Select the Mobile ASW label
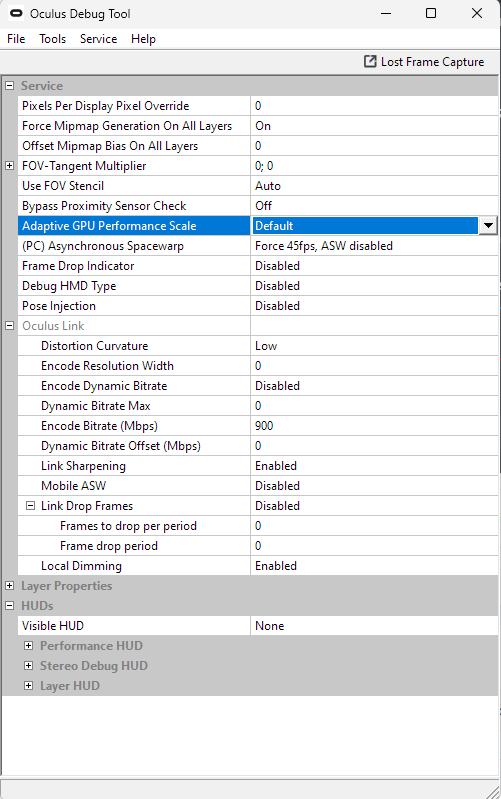Image resolution: width=501 pixels, height=799 pixels. [73, 486]
